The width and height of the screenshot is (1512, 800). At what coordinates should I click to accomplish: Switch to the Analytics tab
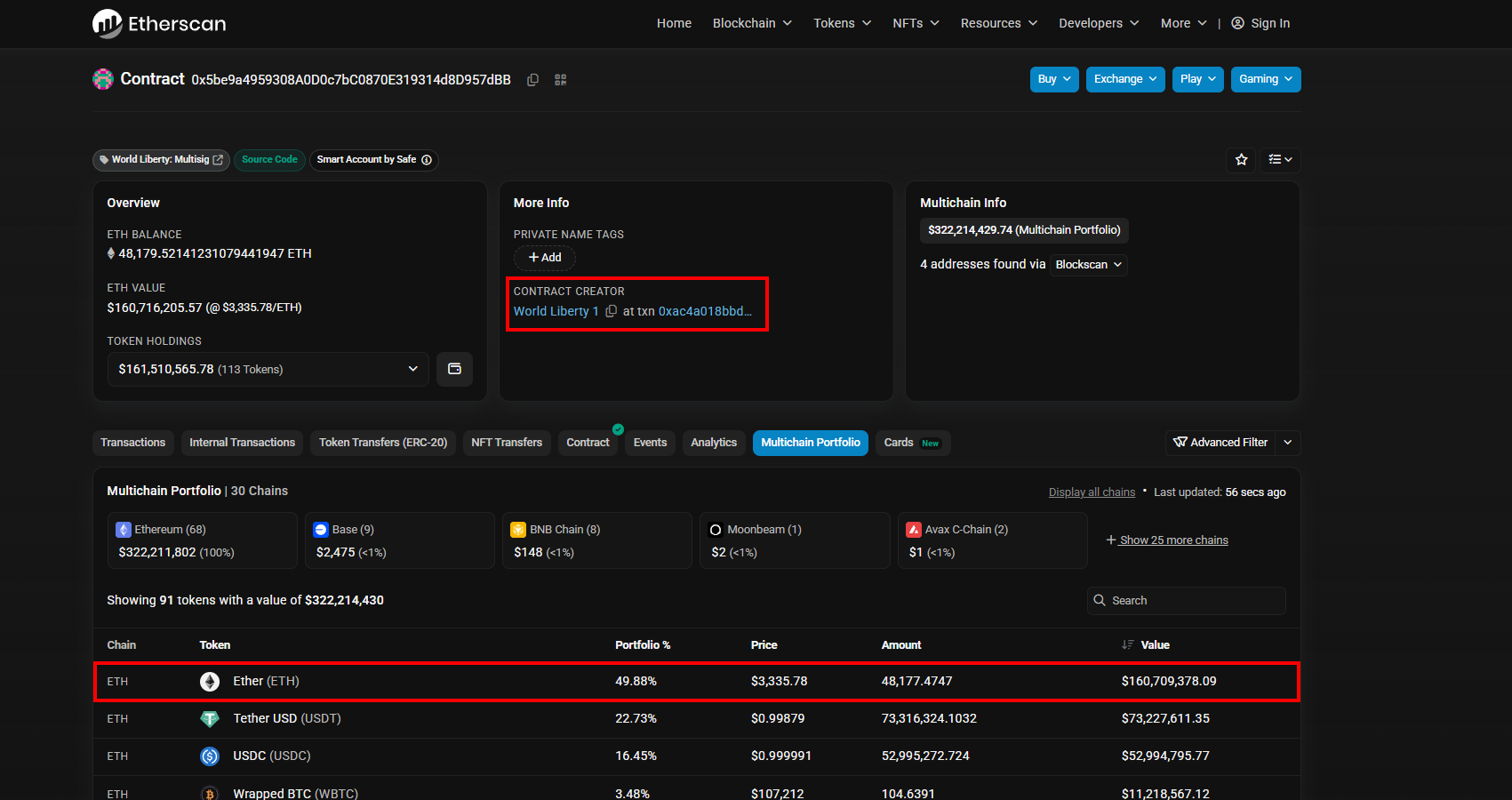click(x=714, y=443)
